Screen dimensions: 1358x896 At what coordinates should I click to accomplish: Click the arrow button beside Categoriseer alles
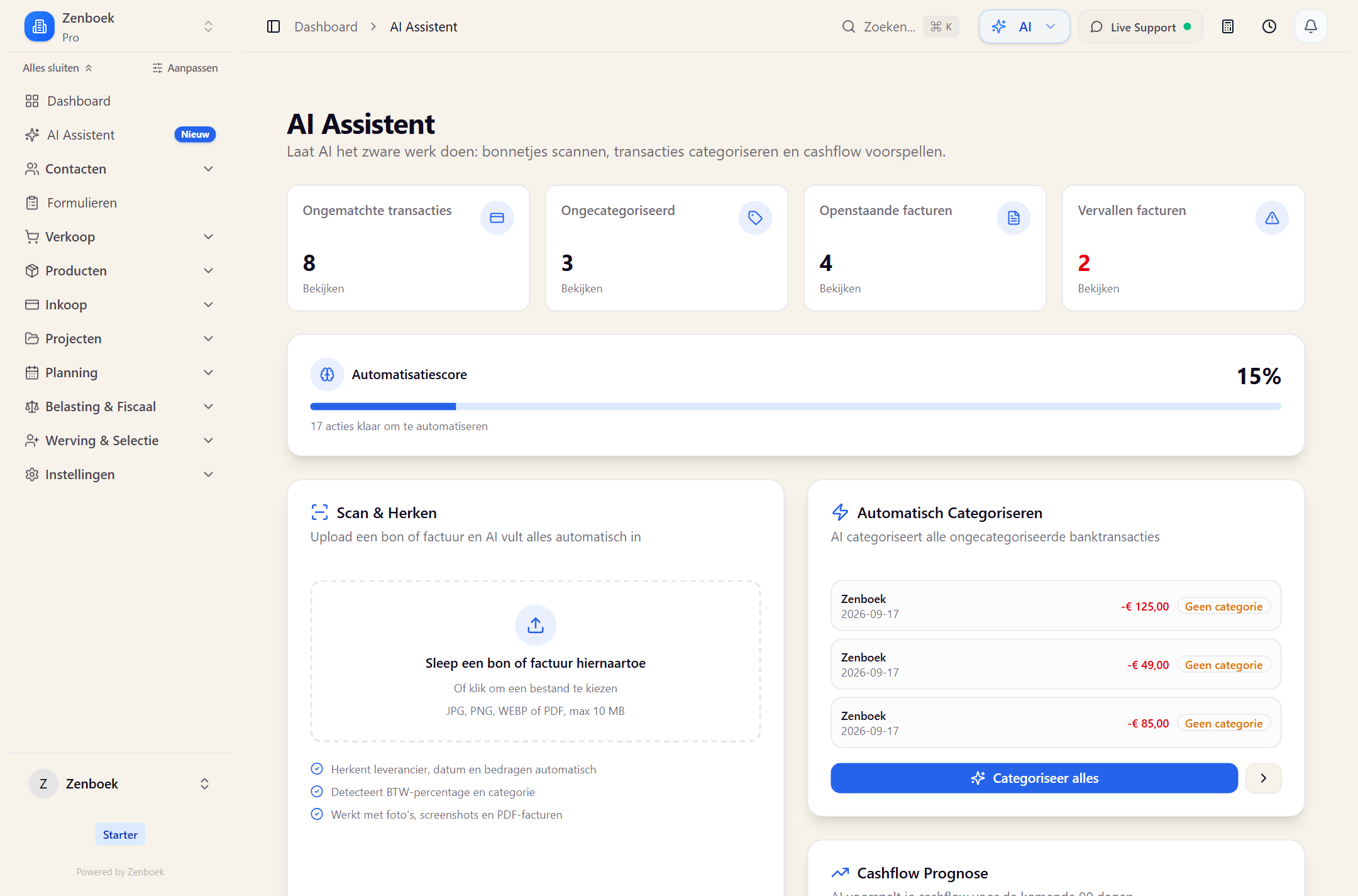point(1264,778)
